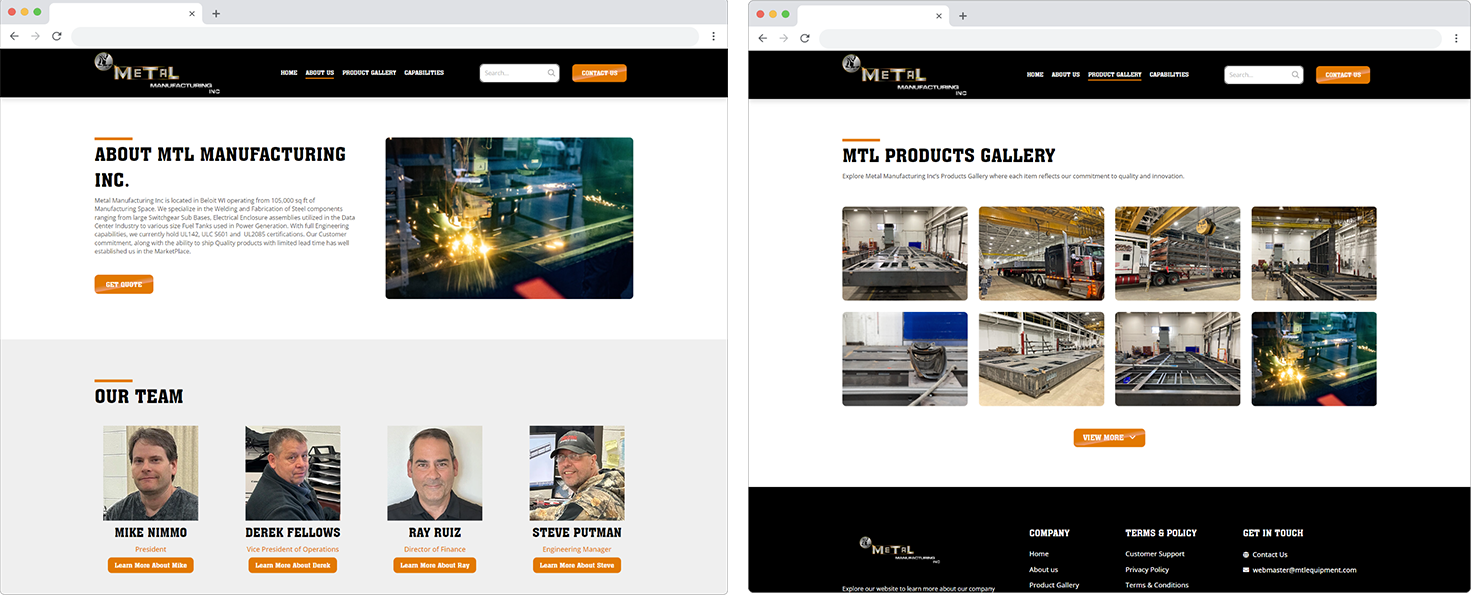Click Learn More About Ray
This screenshot has height=595, width=1471.
point(435,565)
